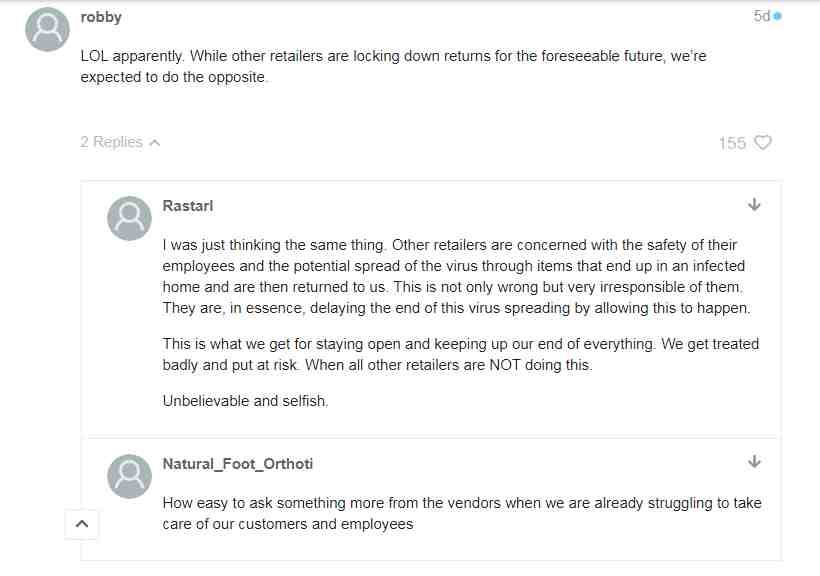Open Rastarl's username link

[188, 206]
